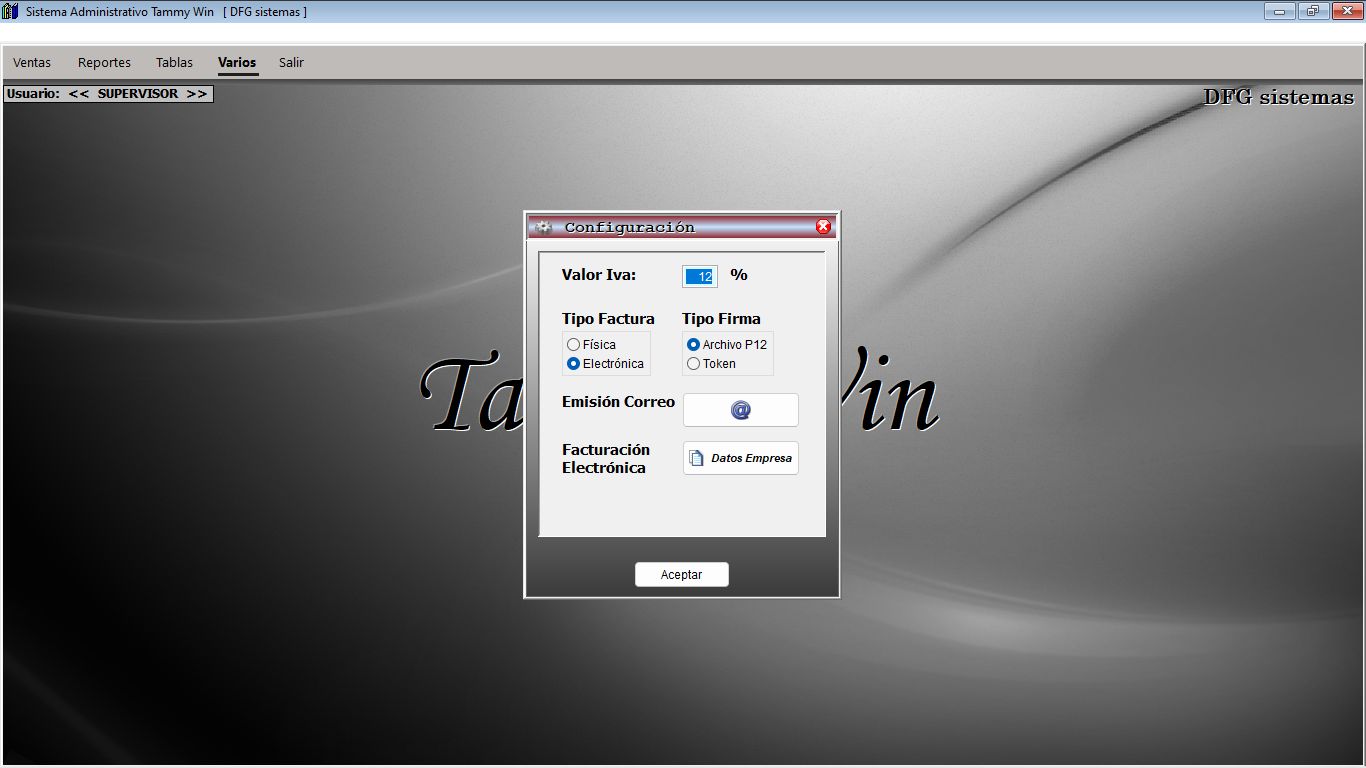
Task: Open the Reportes menu
Action: [x=104, y=62]
